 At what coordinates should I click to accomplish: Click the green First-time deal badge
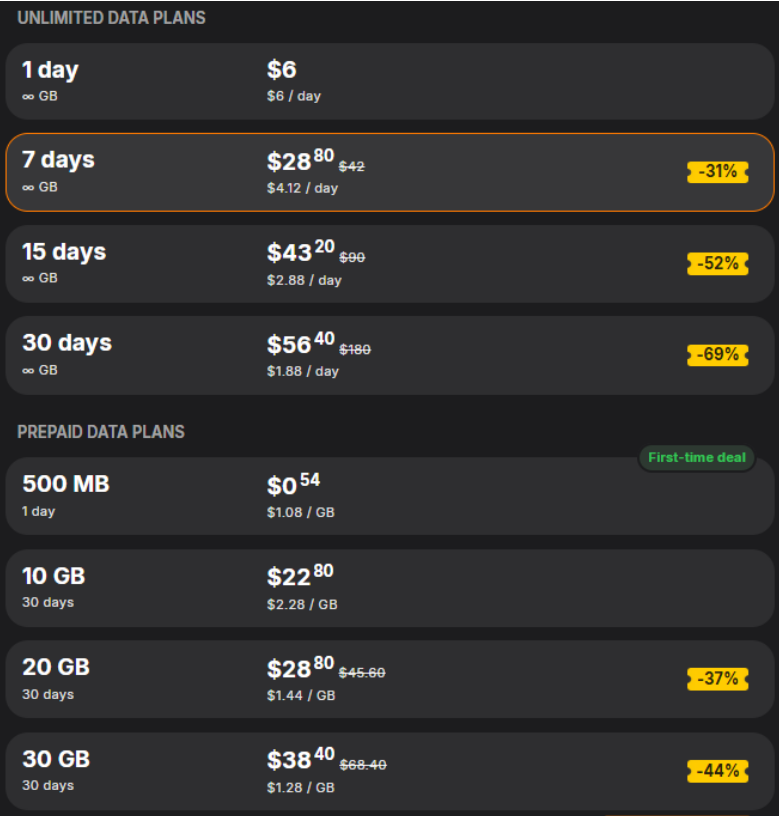pos(696,458)
